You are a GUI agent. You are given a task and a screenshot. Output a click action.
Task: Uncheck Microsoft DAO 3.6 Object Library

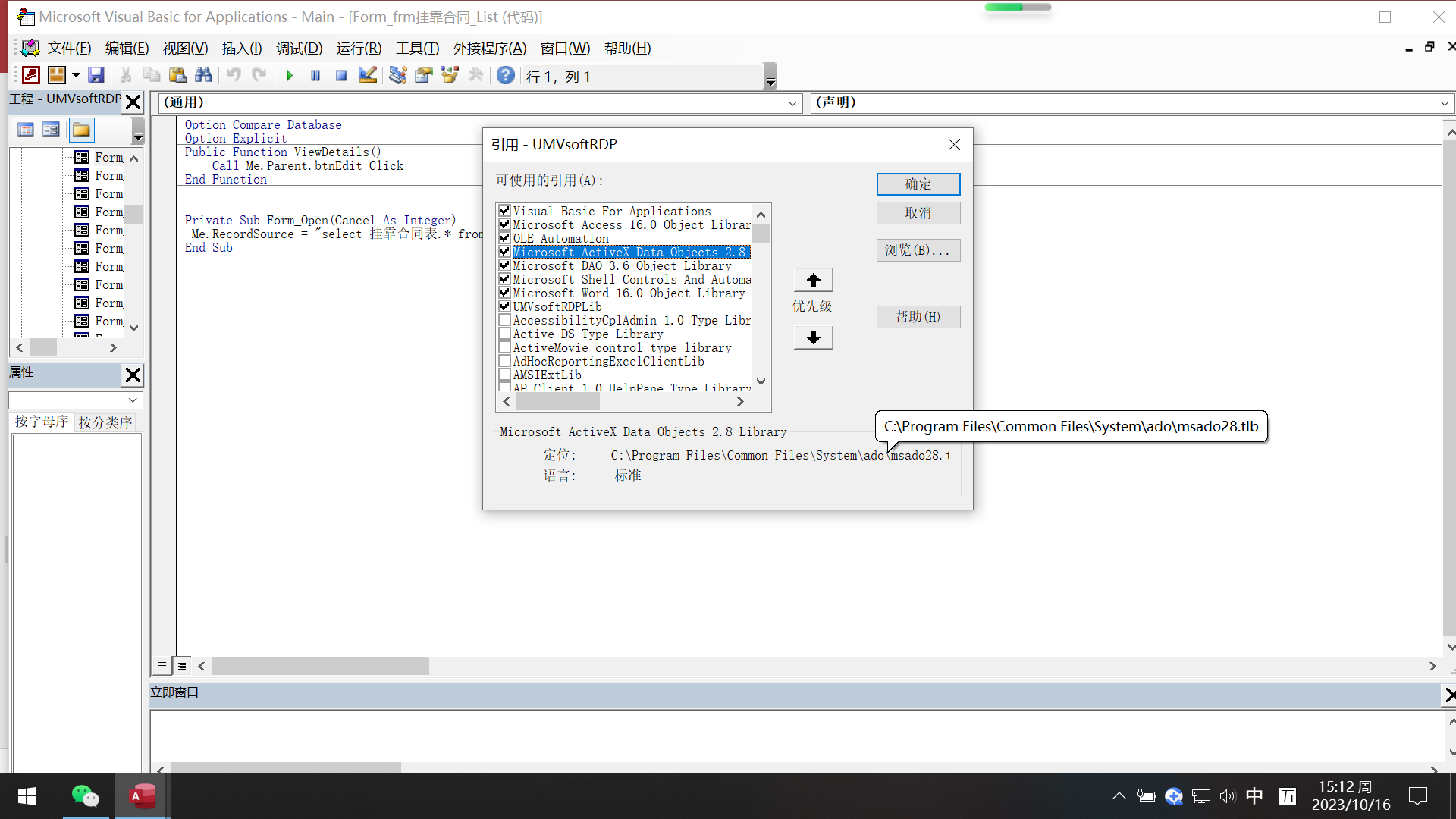coord(504,265)
